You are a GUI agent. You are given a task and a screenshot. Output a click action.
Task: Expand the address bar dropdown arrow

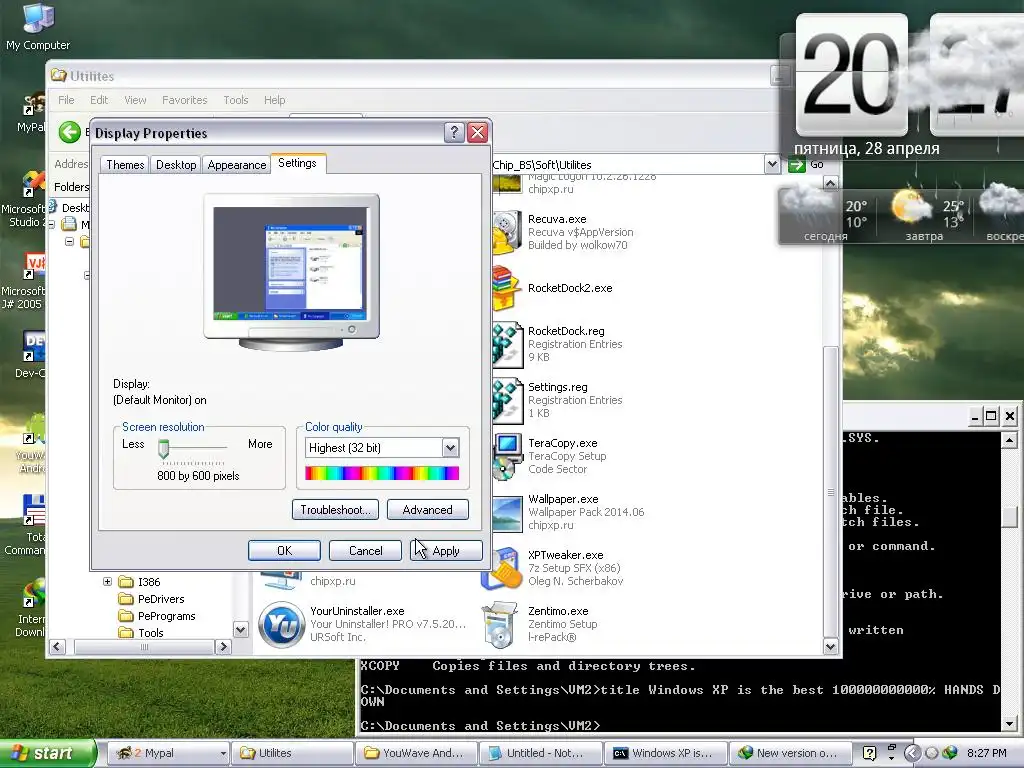point(772,164)
